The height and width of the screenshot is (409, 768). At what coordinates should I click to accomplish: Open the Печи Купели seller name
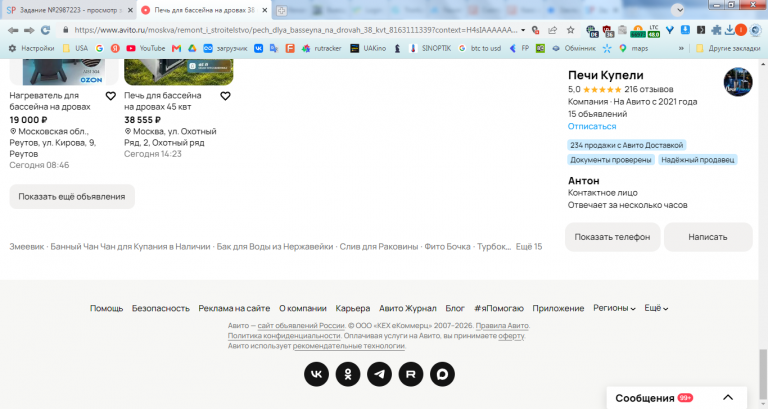(x=605, y=75)
